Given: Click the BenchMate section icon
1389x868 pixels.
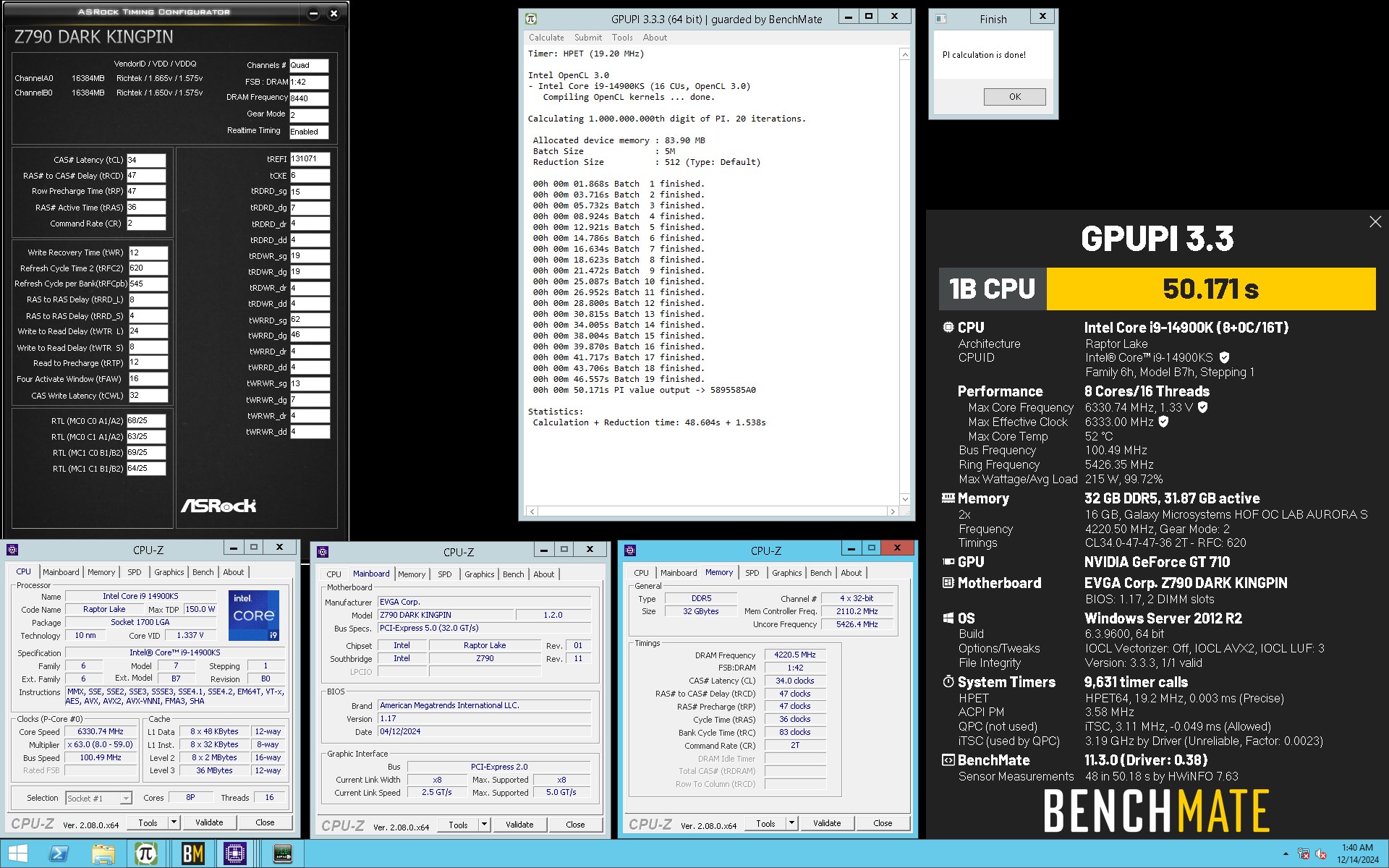Looking at the screenshot, I should (948, 759).
